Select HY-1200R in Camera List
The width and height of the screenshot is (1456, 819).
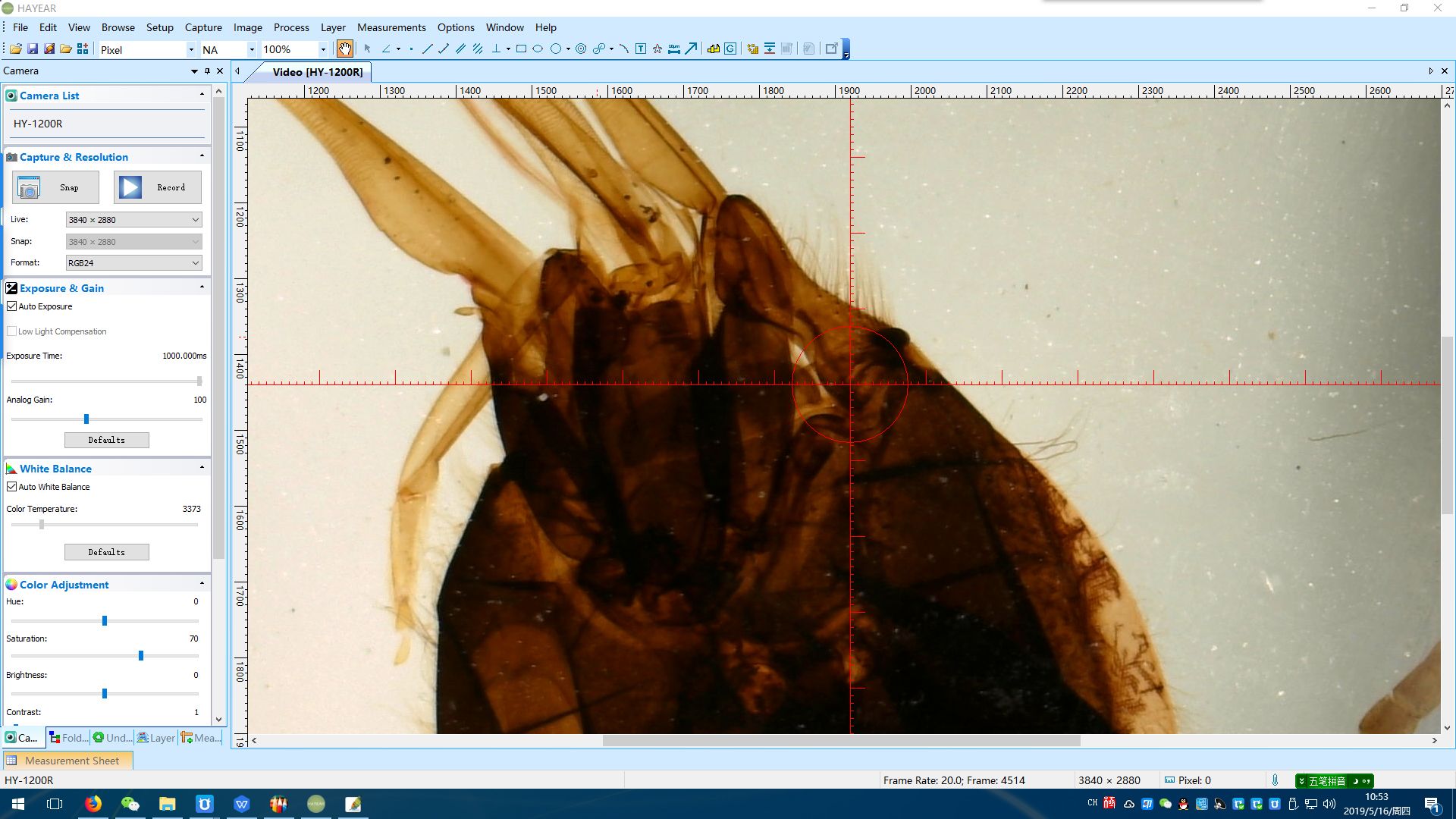(x=108, y=124)
